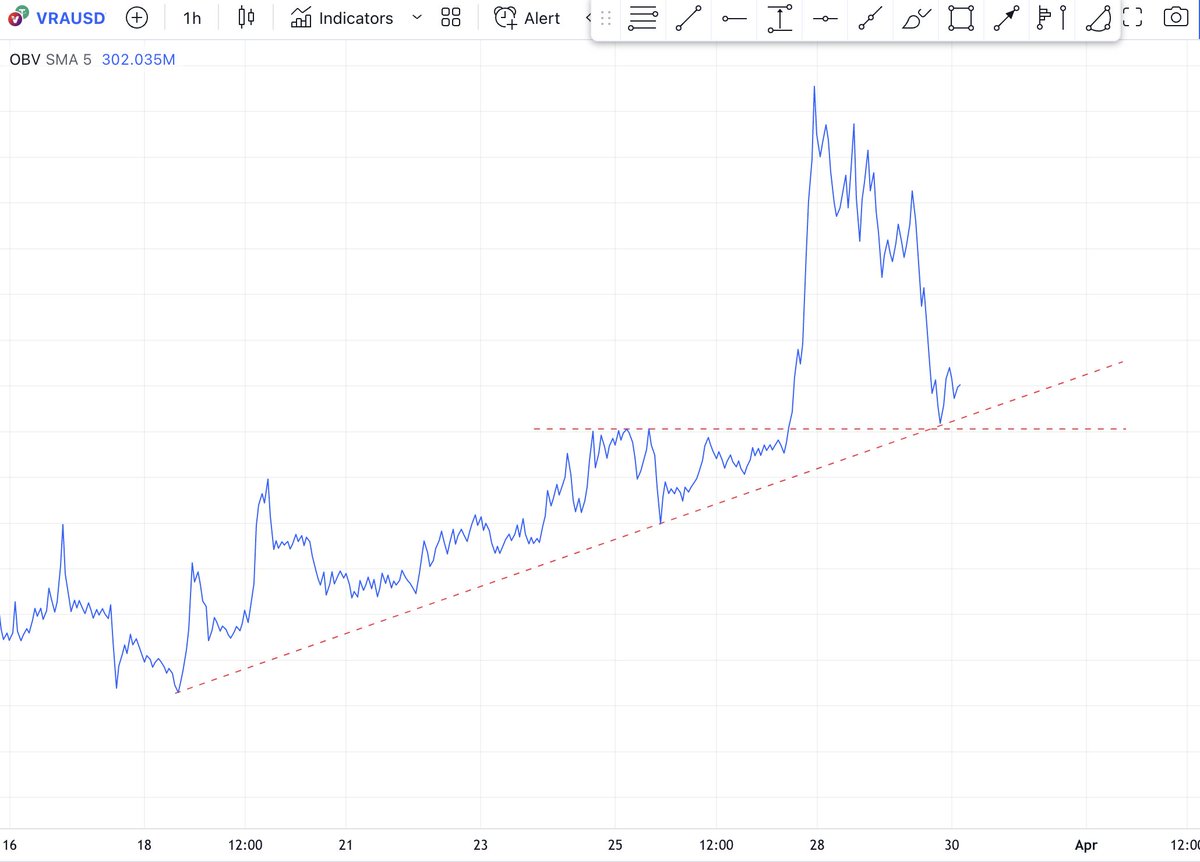Create a new Alert
Viewport: 1200px width, 862px height.
(x=527, y=18)
